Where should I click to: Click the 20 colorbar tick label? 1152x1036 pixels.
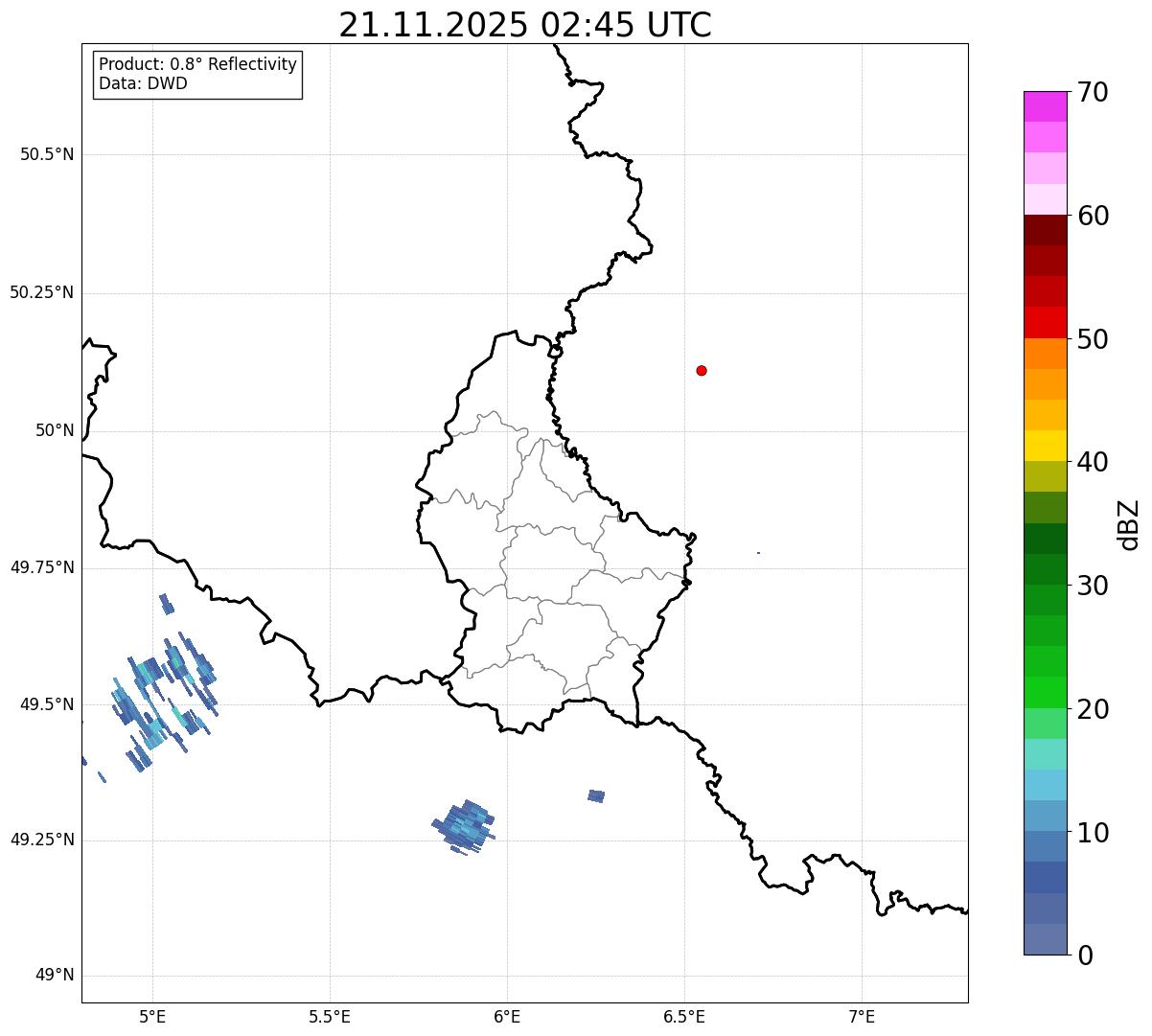pyautogui.click(x=1093, y=709)
